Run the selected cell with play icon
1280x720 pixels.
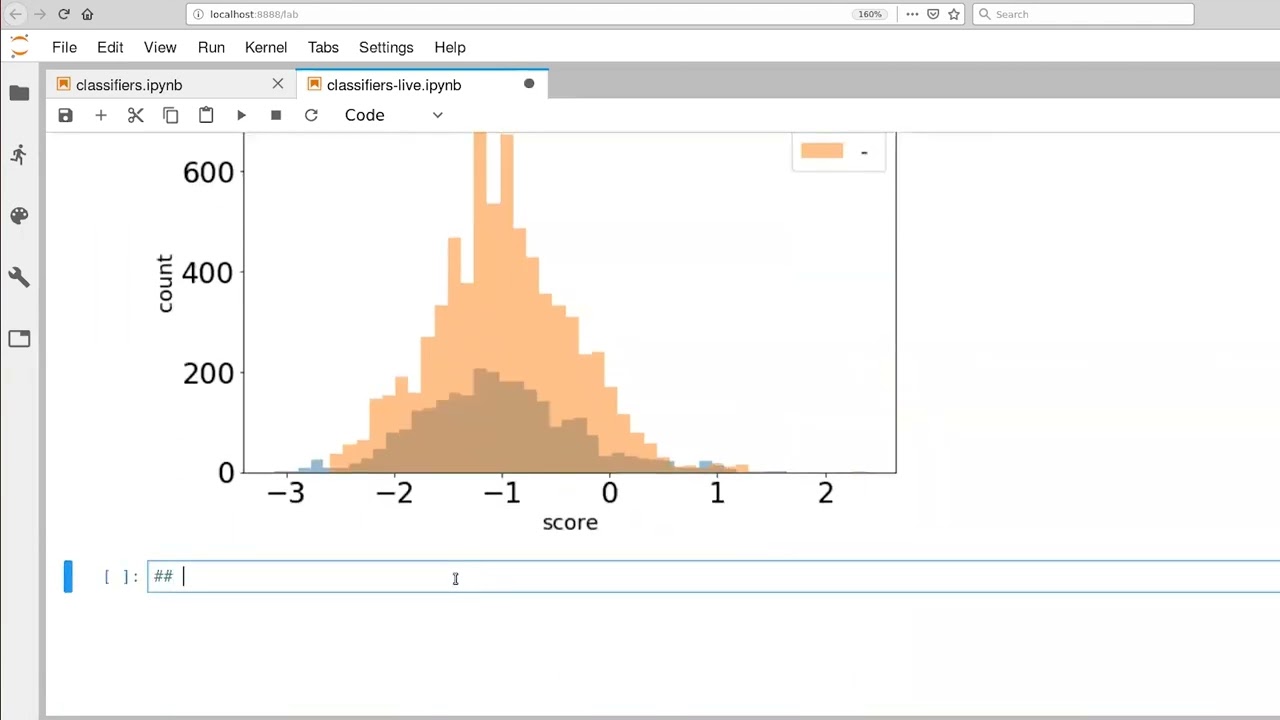tap(241, 115)
